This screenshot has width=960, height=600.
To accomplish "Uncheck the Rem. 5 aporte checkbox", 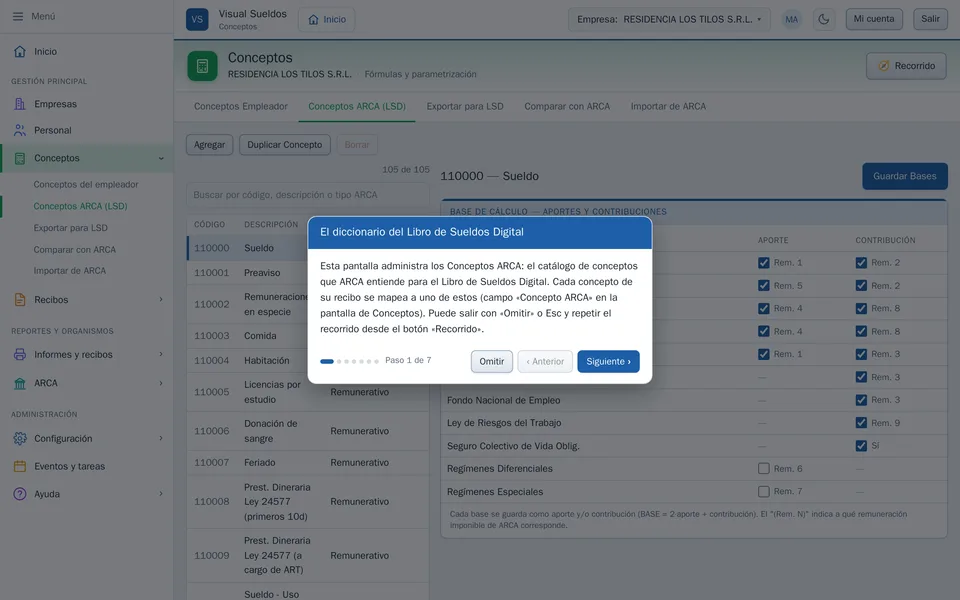I will 763,285.
